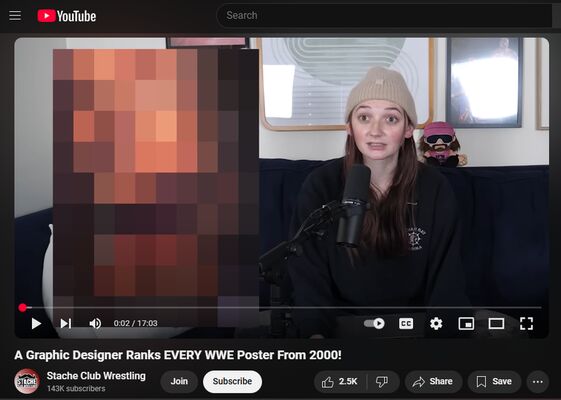Viewport: 561px width, 400px height.
Task: Go to YouTube home via logo
Action: tap(67, 16)
